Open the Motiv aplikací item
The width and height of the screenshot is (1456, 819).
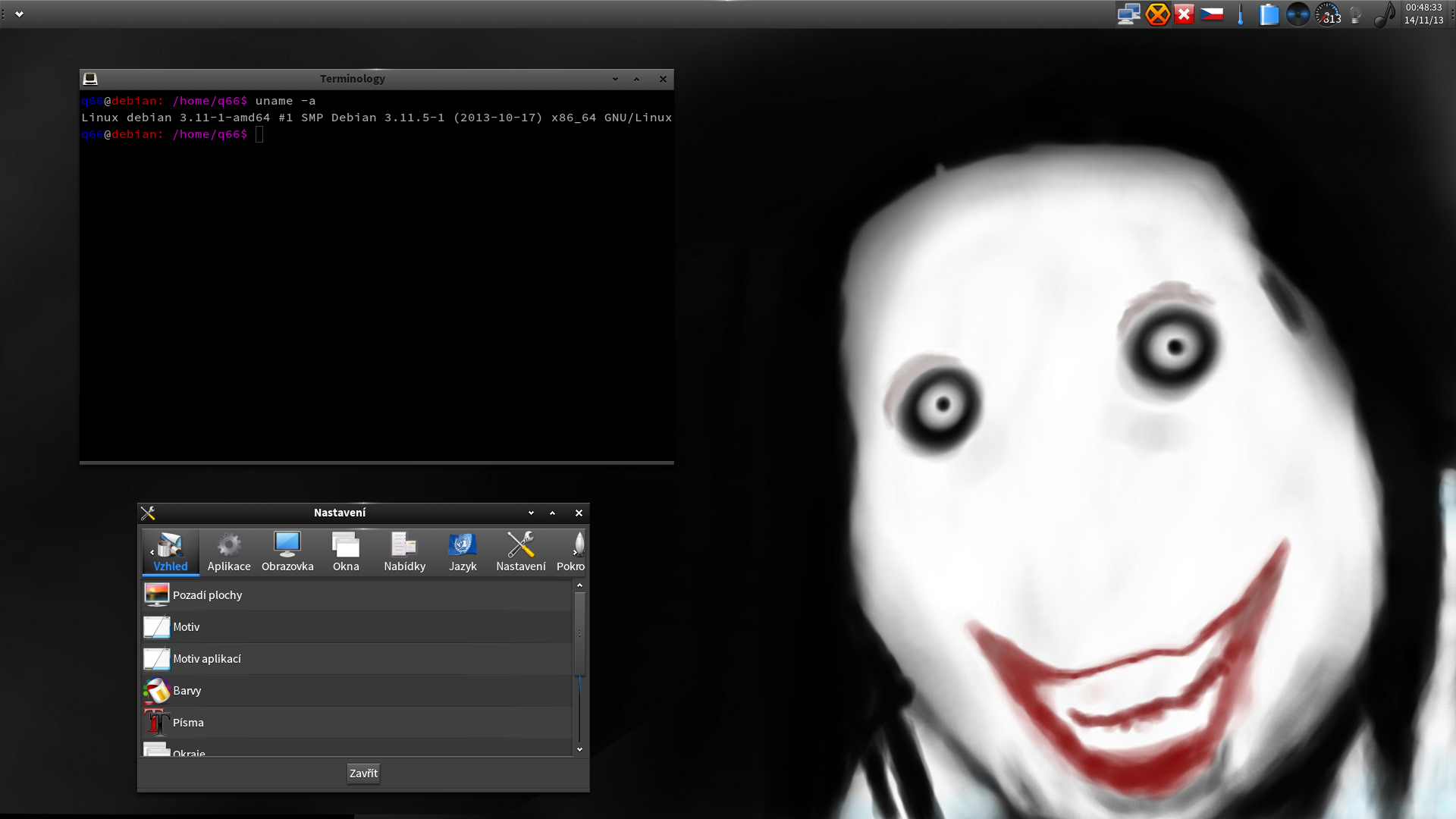pos(357,659)
